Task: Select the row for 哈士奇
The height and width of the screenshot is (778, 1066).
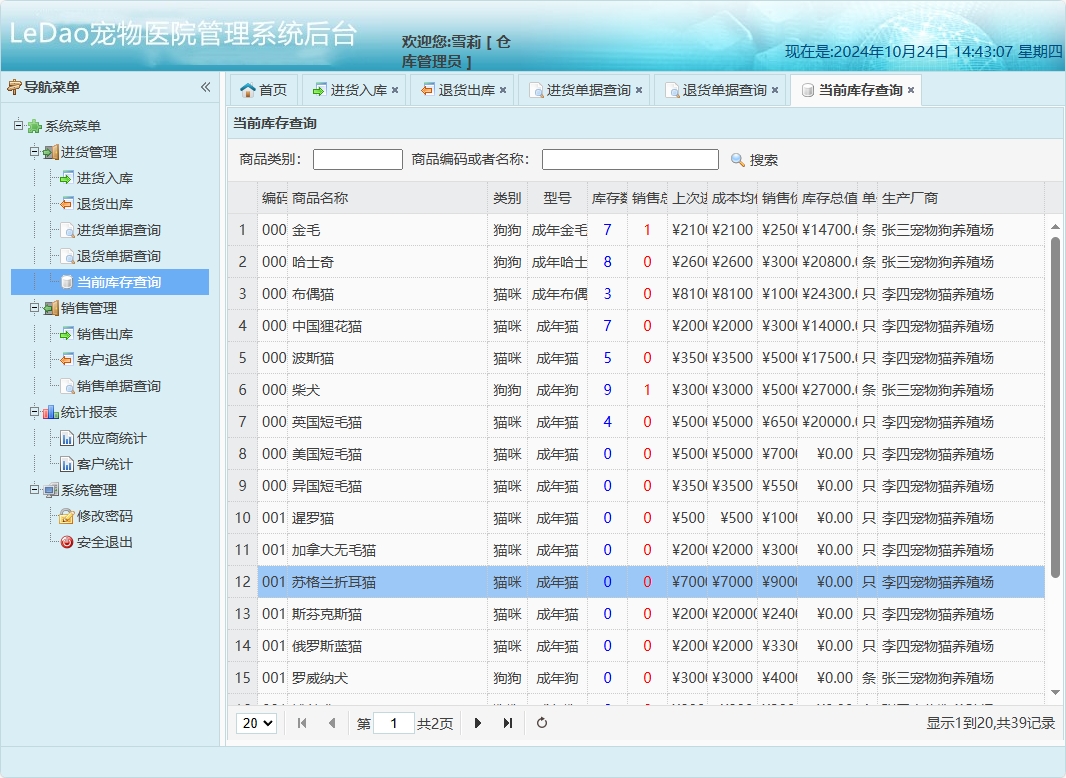Action: coord(400,261)
